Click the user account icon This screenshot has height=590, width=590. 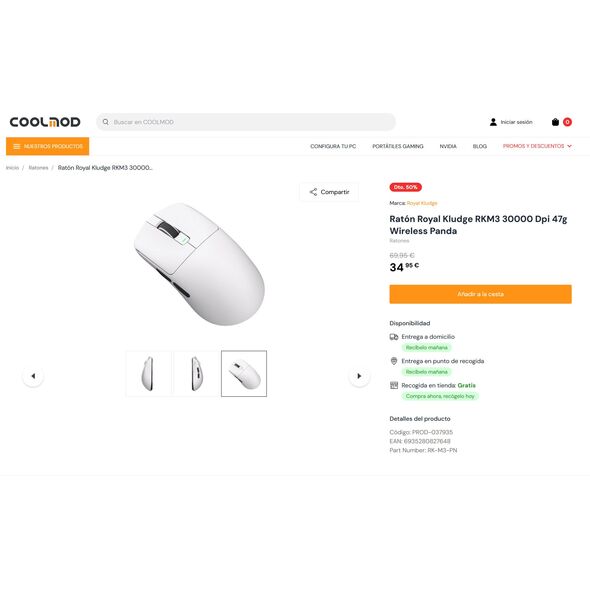coord(493,122)
